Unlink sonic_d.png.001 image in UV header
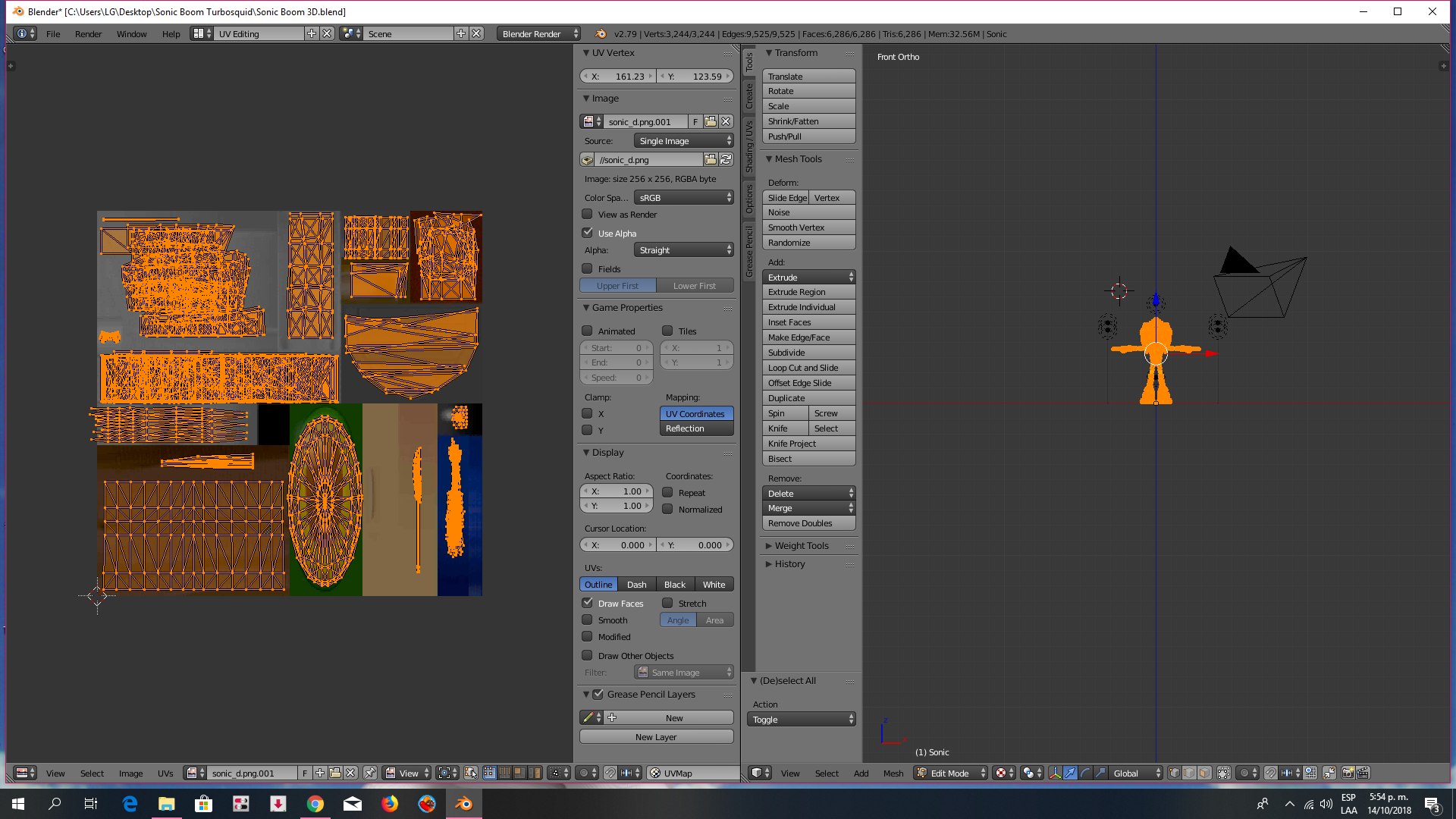Image resolution: width=1456 pixels, height=819 pixels. pos(350,773)
